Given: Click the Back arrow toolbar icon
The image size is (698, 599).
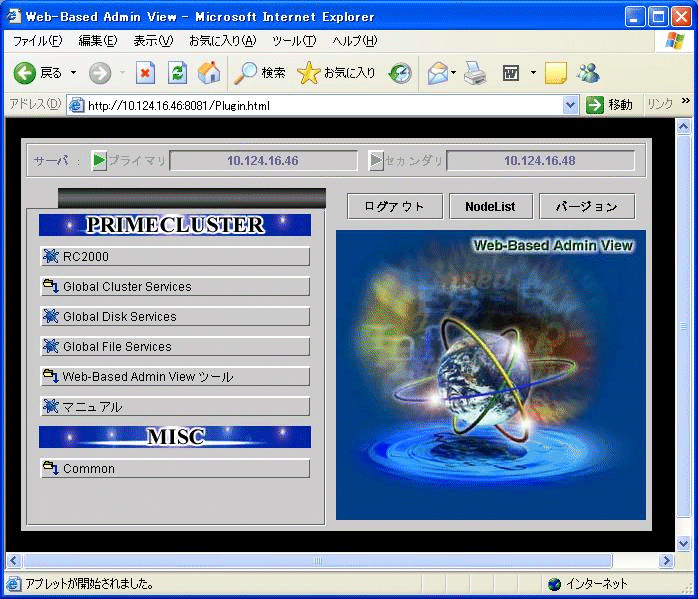Looking at the screenshot, I should pyautogui.click(x=24, y=73).
